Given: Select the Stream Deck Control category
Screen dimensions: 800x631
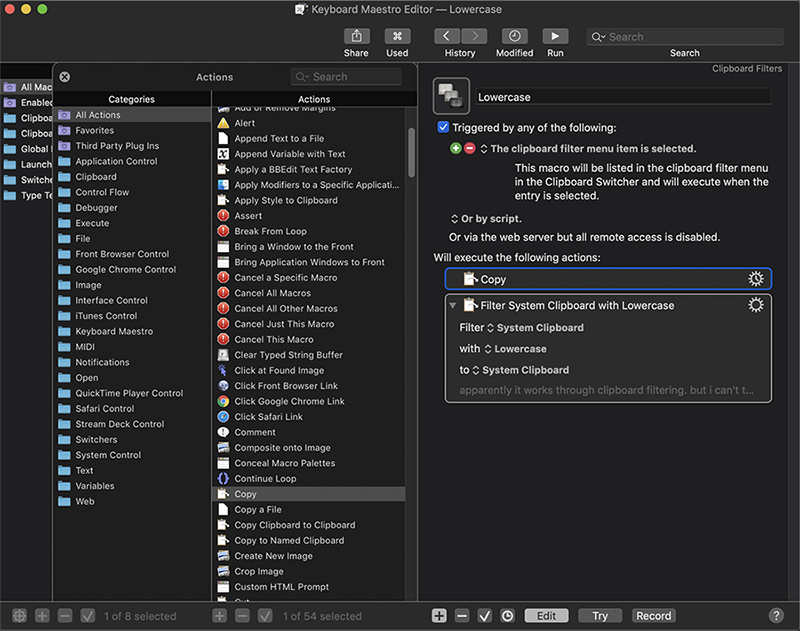Looking at the screenshot, I should click(132, 424).
